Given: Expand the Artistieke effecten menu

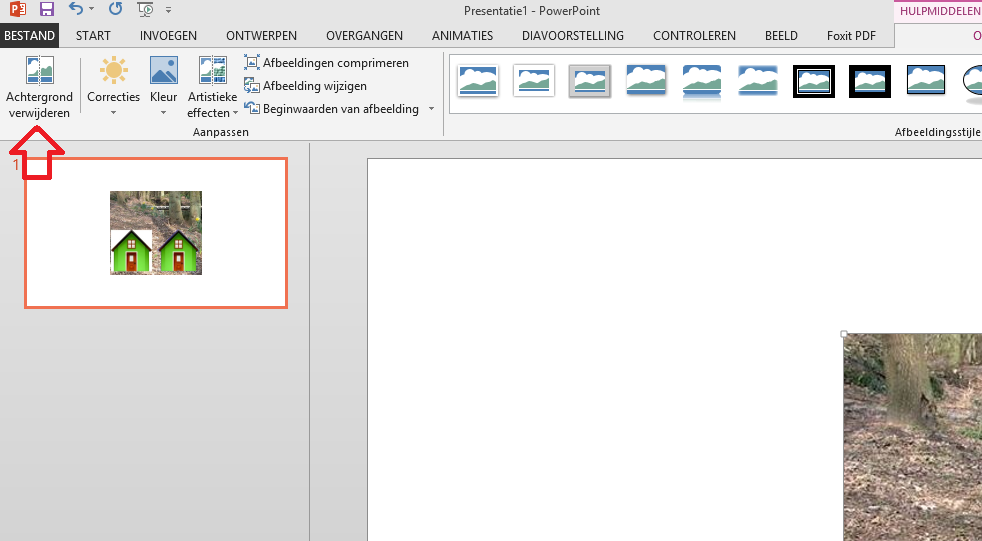Looking at the screenshot, I should point(212,87).
